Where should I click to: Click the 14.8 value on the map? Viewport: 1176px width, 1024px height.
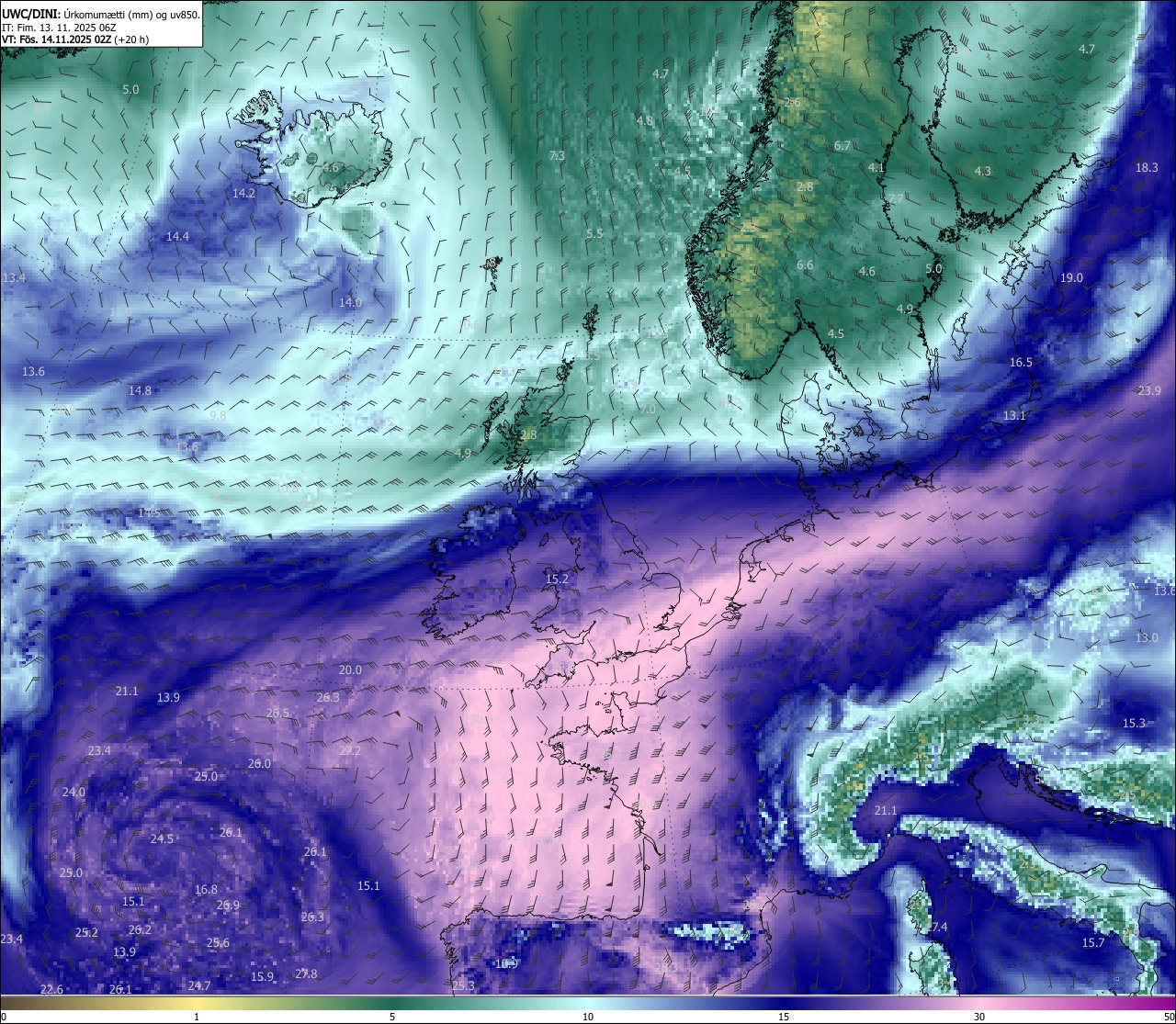(140, 391)
